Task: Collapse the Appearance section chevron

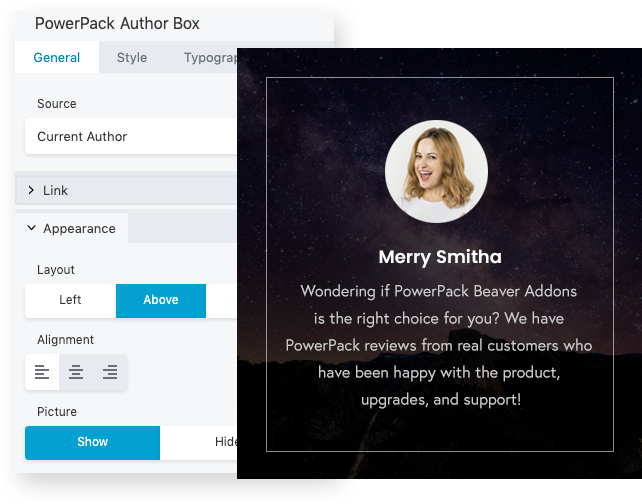Action: [32, 228]
